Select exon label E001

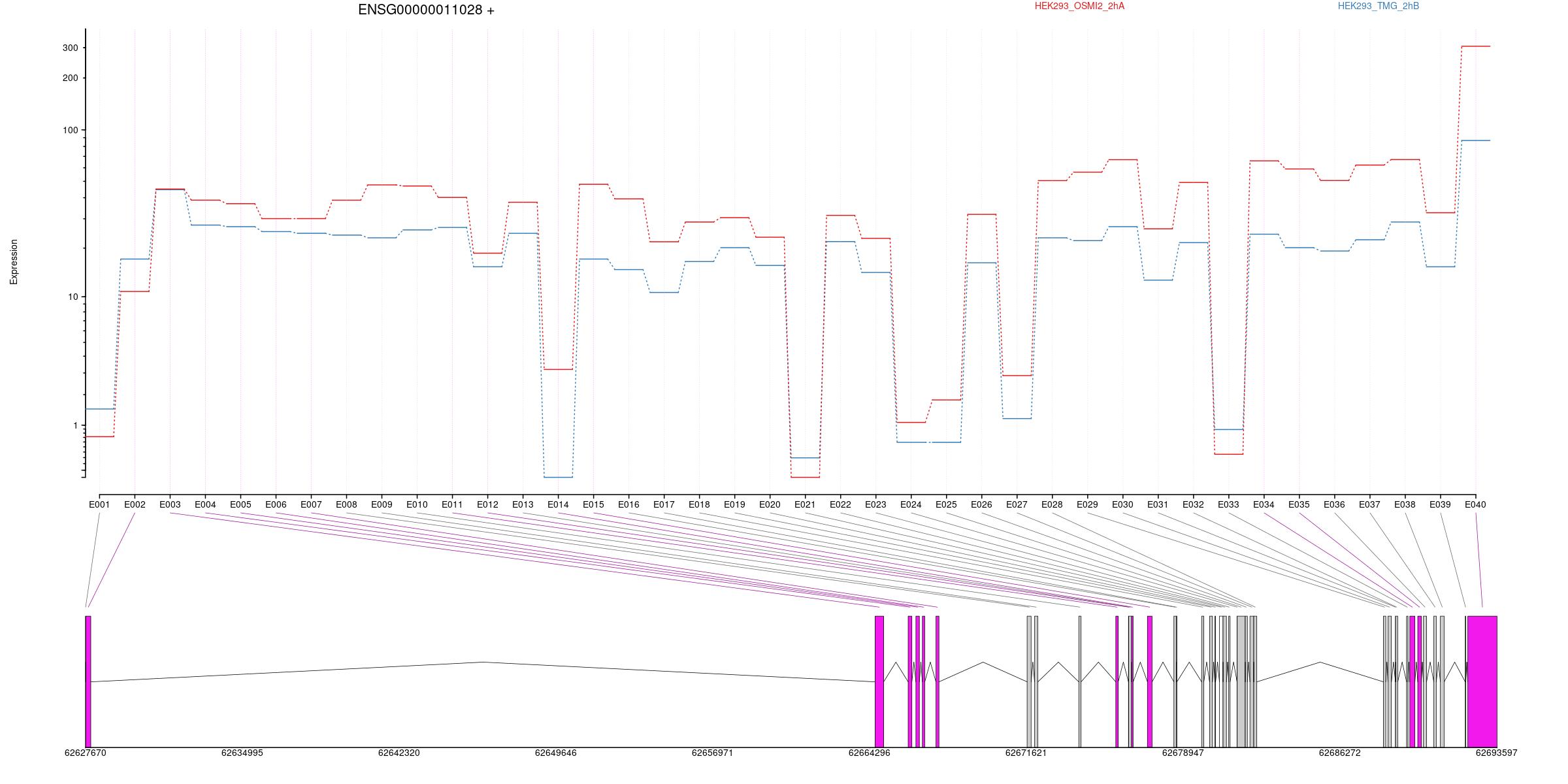99,504
